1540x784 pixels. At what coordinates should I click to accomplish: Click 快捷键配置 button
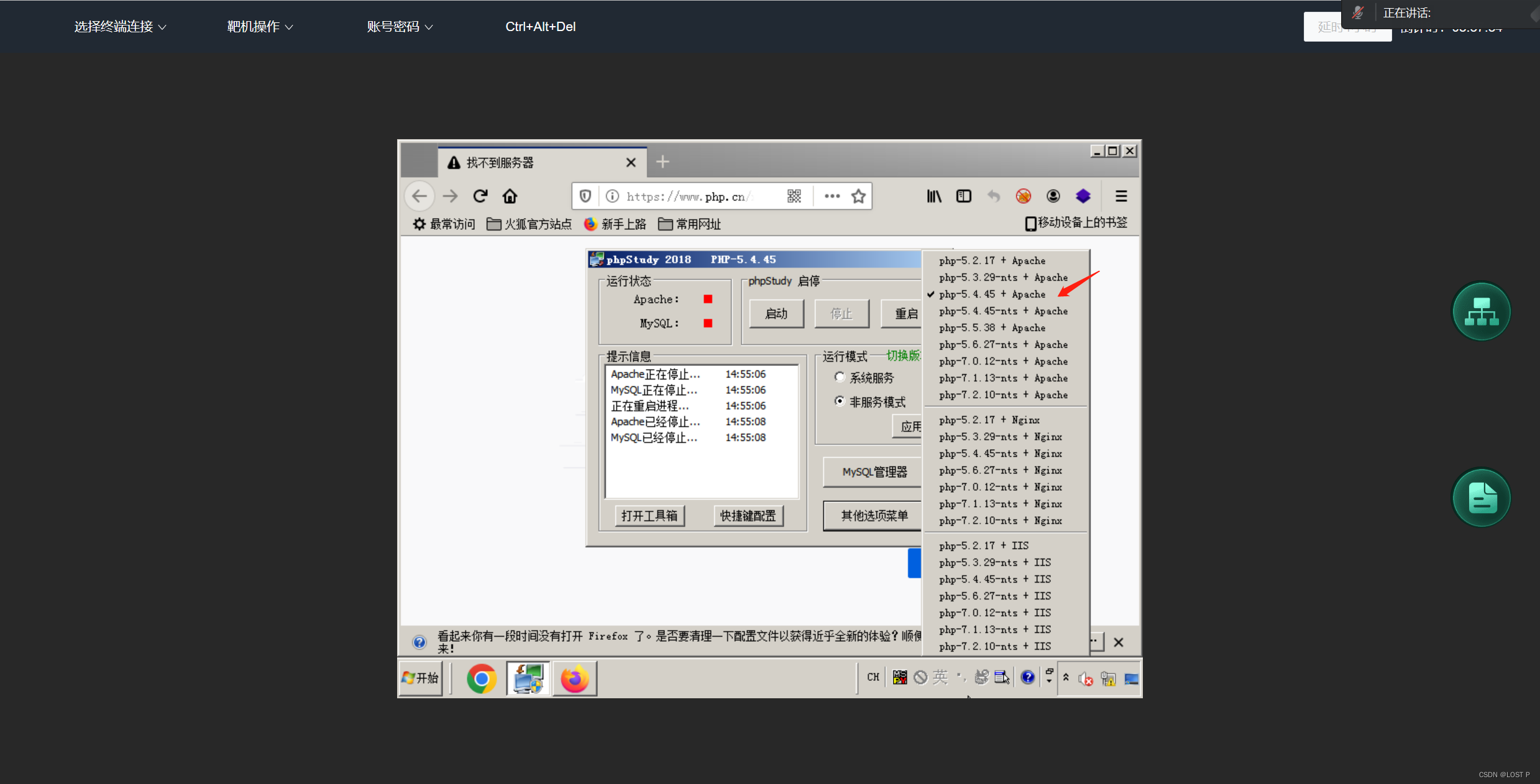(x=748, y=516)
